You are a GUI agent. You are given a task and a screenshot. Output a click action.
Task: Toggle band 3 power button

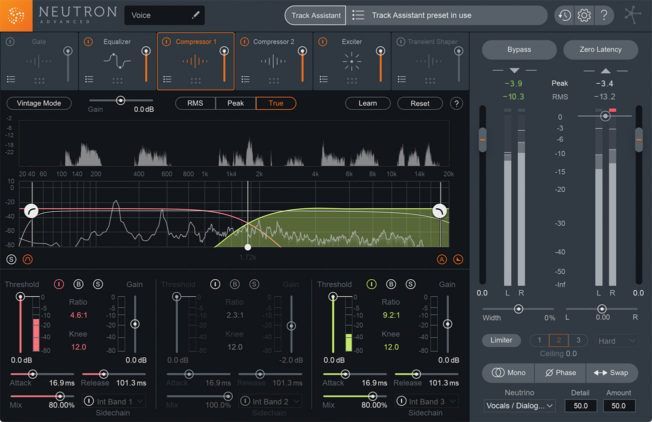pos(371,284)
